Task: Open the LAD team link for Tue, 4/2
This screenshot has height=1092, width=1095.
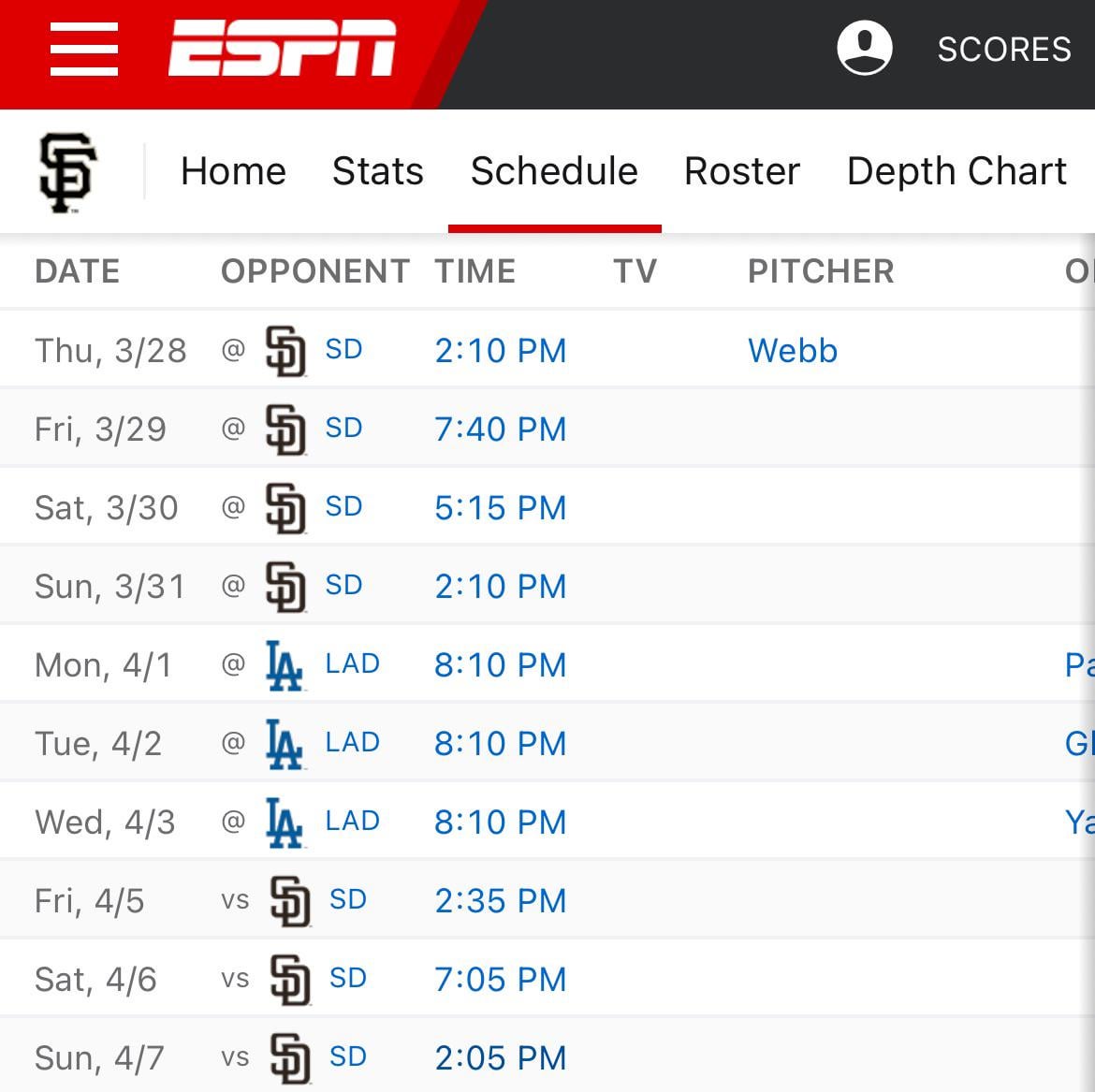Action: point(352,742)
